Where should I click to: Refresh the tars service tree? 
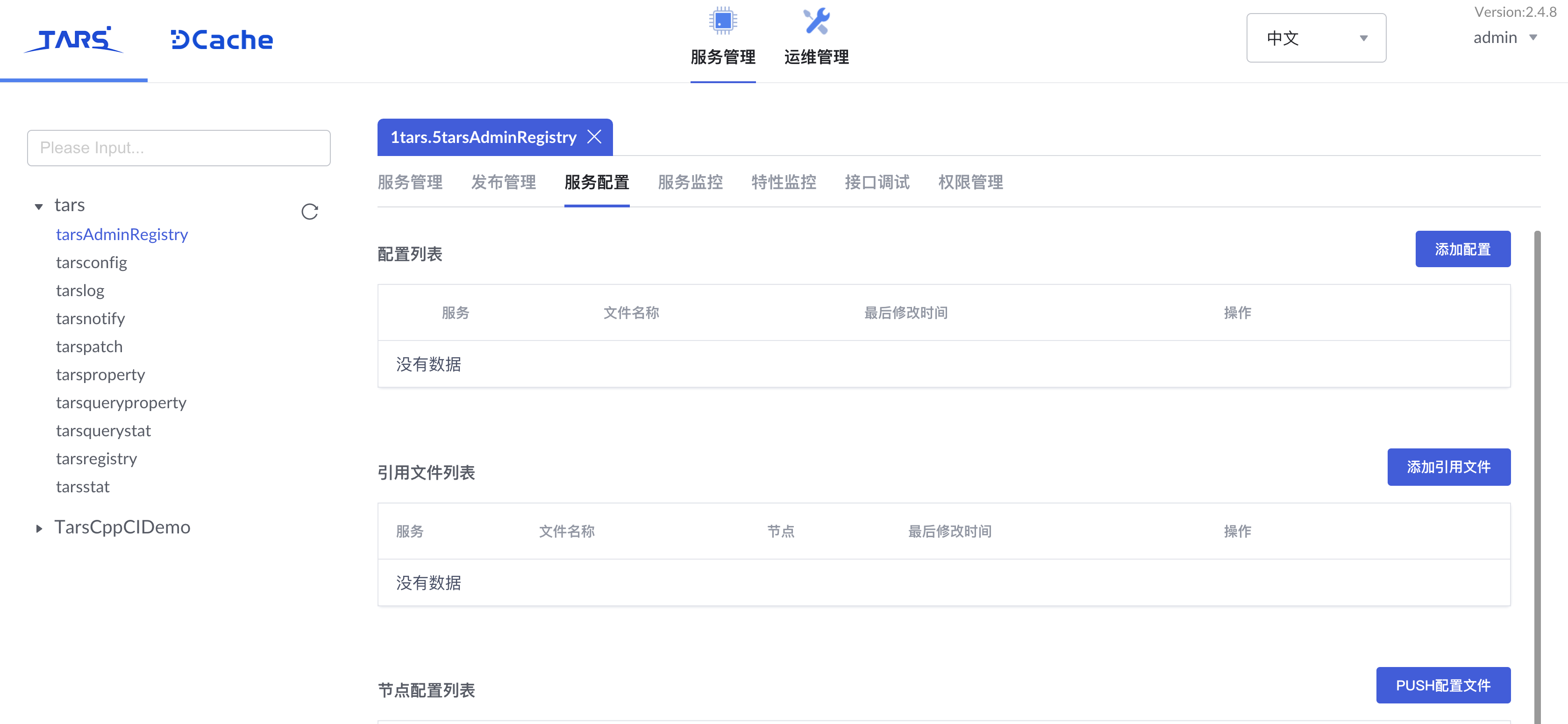click(309, 212)
